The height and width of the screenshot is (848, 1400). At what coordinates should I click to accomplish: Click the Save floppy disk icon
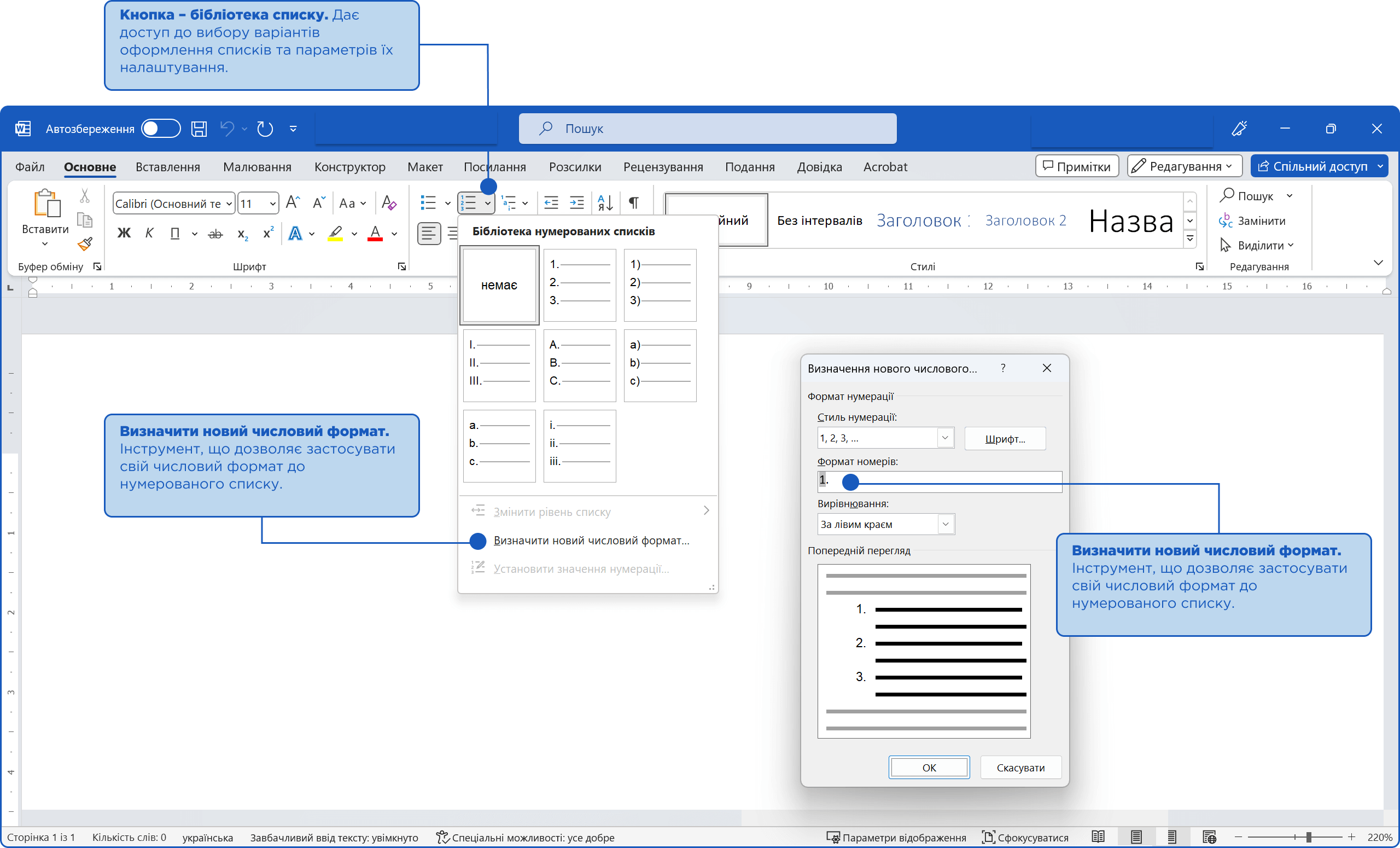[x=199, y=129]
